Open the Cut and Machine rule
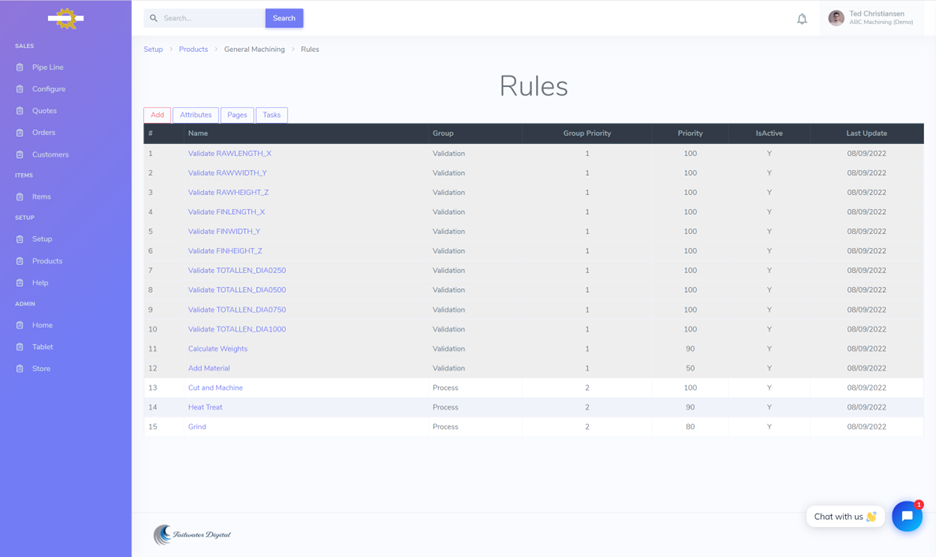The image size is (936, 557). [215, 388]
